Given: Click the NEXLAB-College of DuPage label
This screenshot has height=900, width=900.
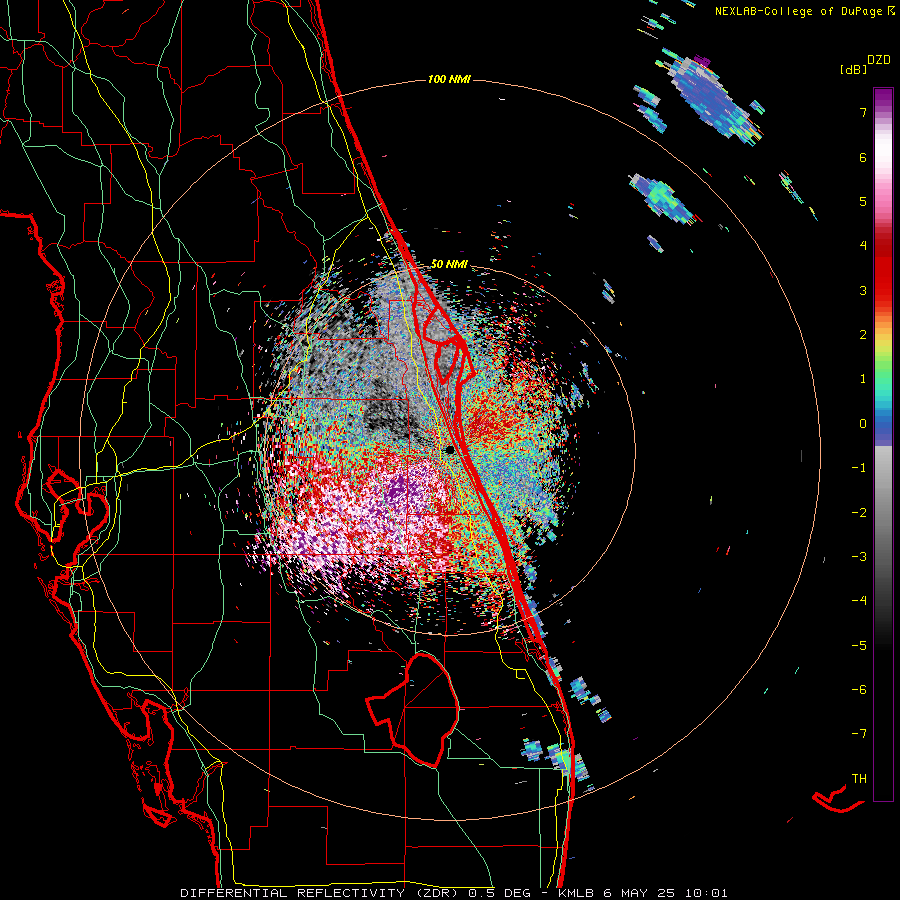Looking at the screenshot, I should [804, 11].
